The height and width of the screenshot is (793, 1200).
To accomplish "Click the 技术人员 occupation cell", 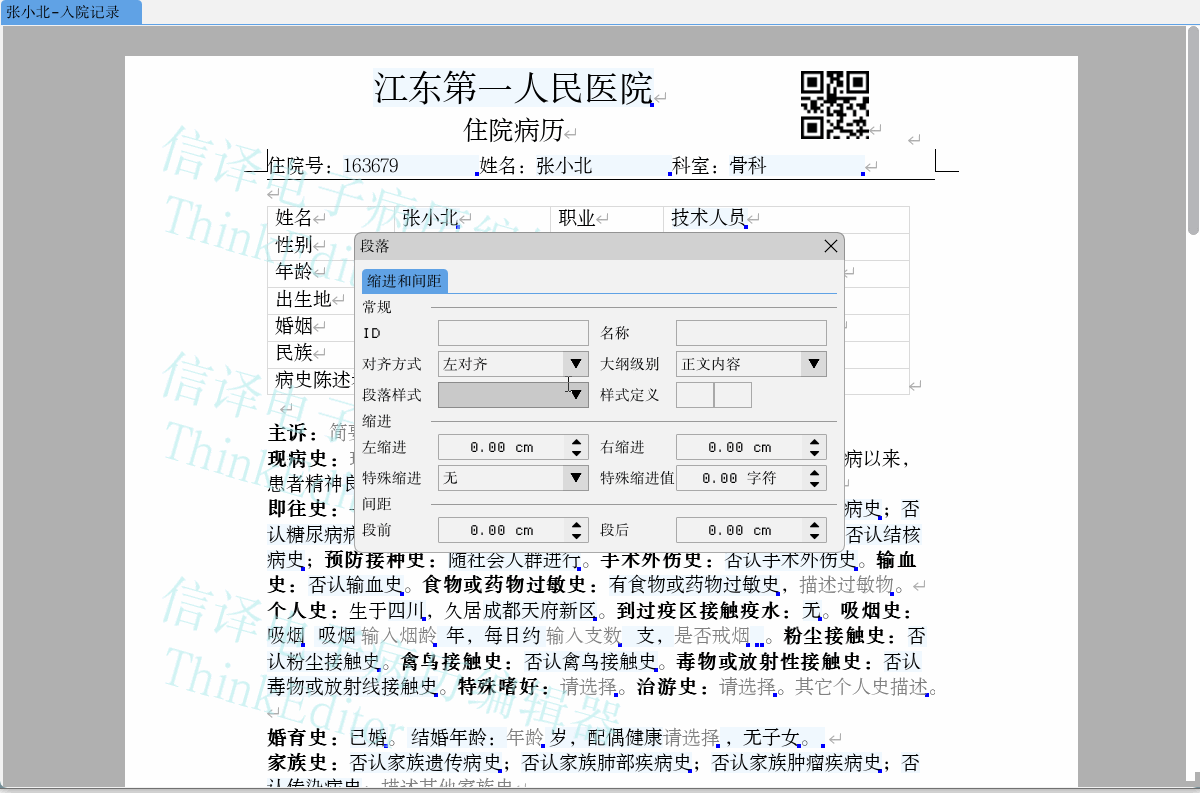I will coord(708,218).
